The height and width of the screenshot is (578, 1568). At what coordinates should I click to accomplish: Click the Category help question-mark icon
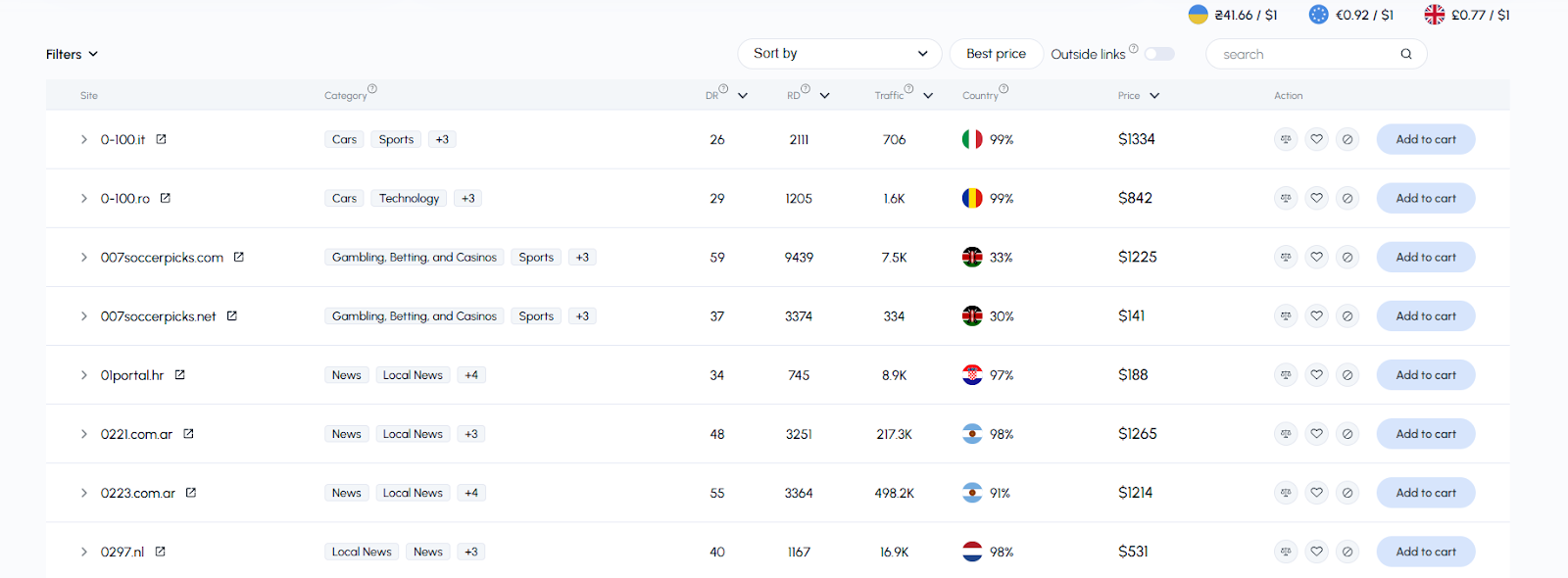coord(372,89)
